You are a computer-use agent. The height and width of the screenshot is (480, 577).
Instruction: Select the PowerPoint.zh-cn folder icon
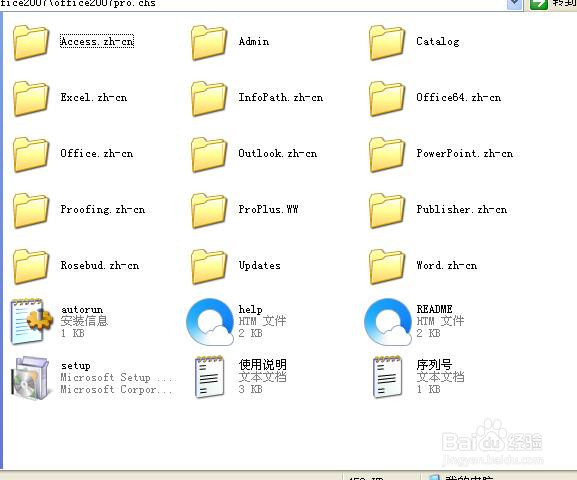click(x=387, y=155)
